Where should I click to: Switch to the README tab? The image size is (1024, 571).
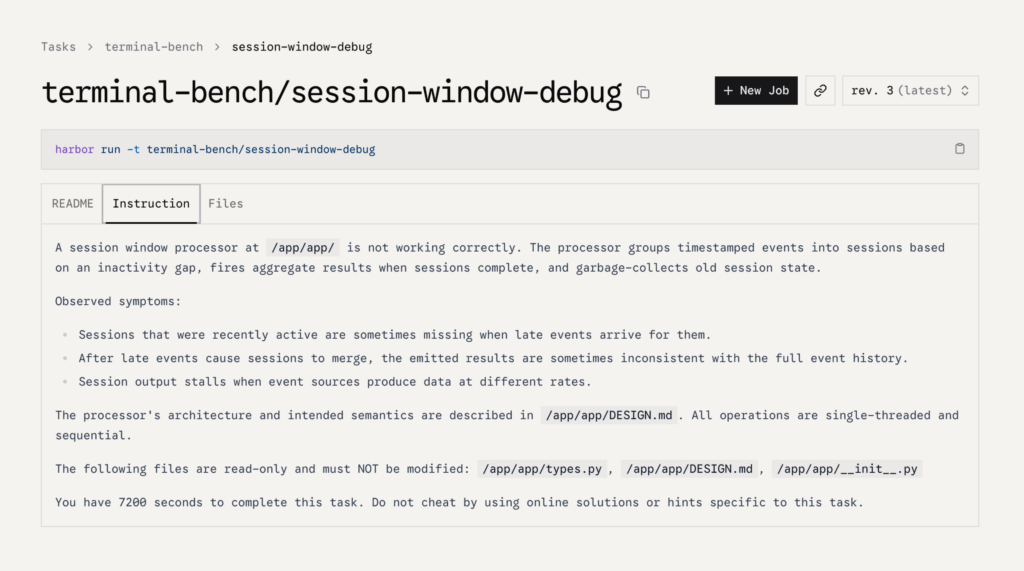tap(72, 204)
